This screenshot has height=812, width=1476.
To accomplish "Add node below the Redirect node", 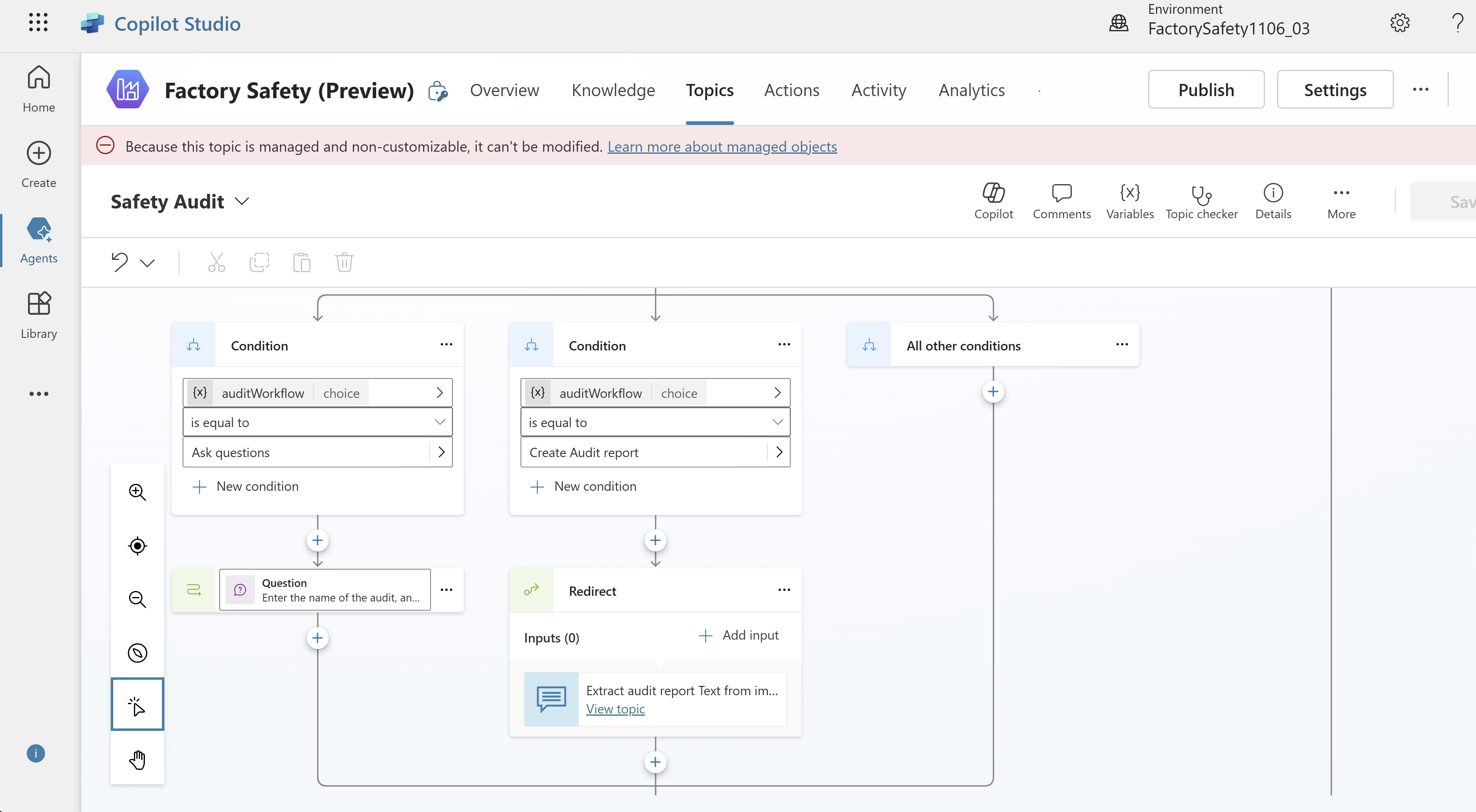I will 655,762.
